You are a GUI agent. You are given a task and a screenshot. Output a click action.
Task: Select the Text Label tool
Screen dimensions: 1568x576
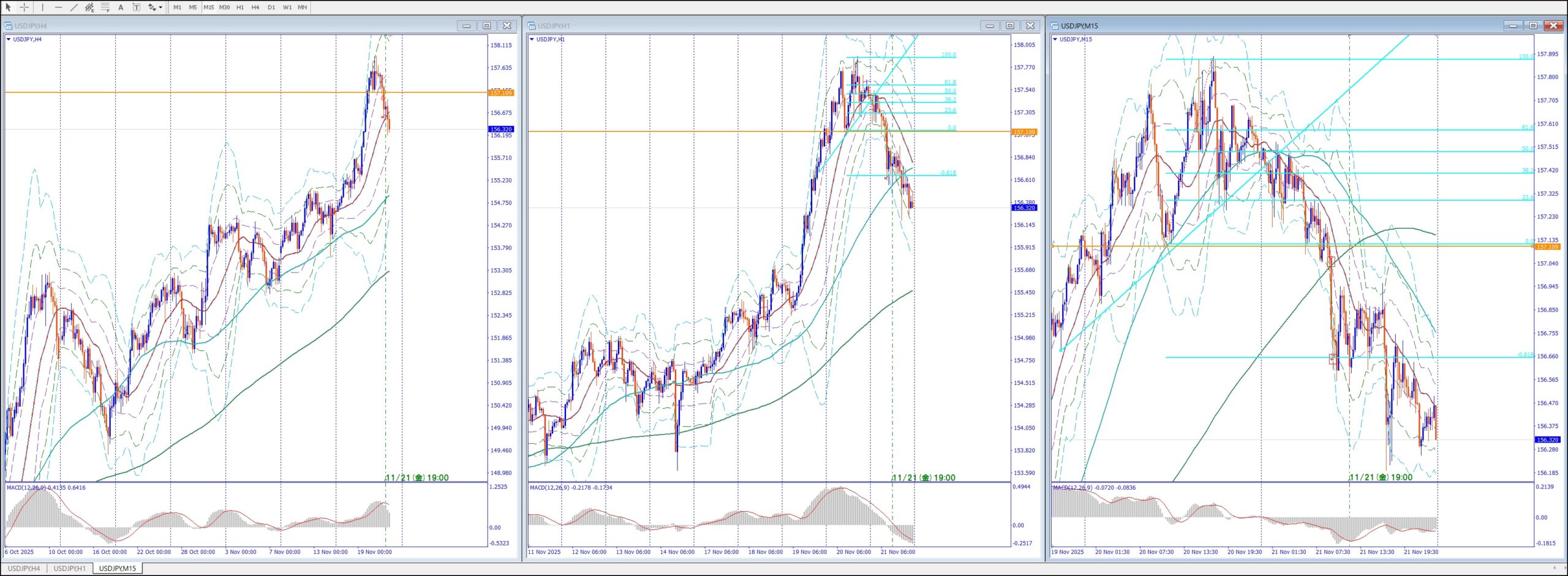tap(136, 7)
